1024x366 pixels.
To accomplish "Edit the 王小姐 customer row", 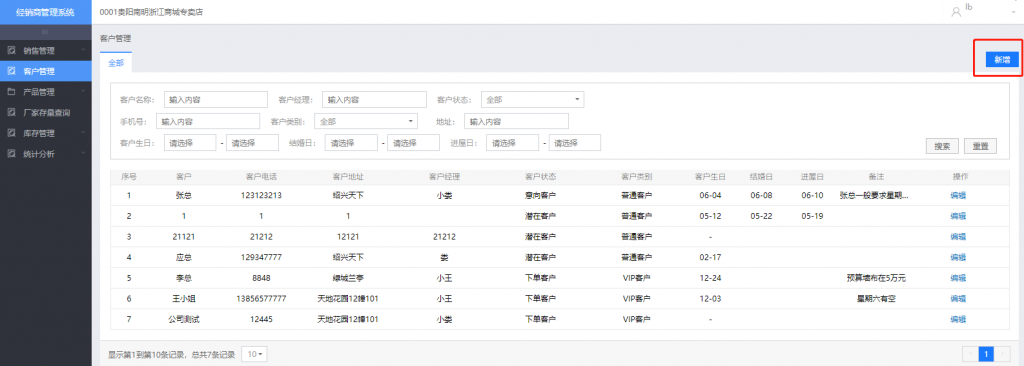I will point(957,299).
